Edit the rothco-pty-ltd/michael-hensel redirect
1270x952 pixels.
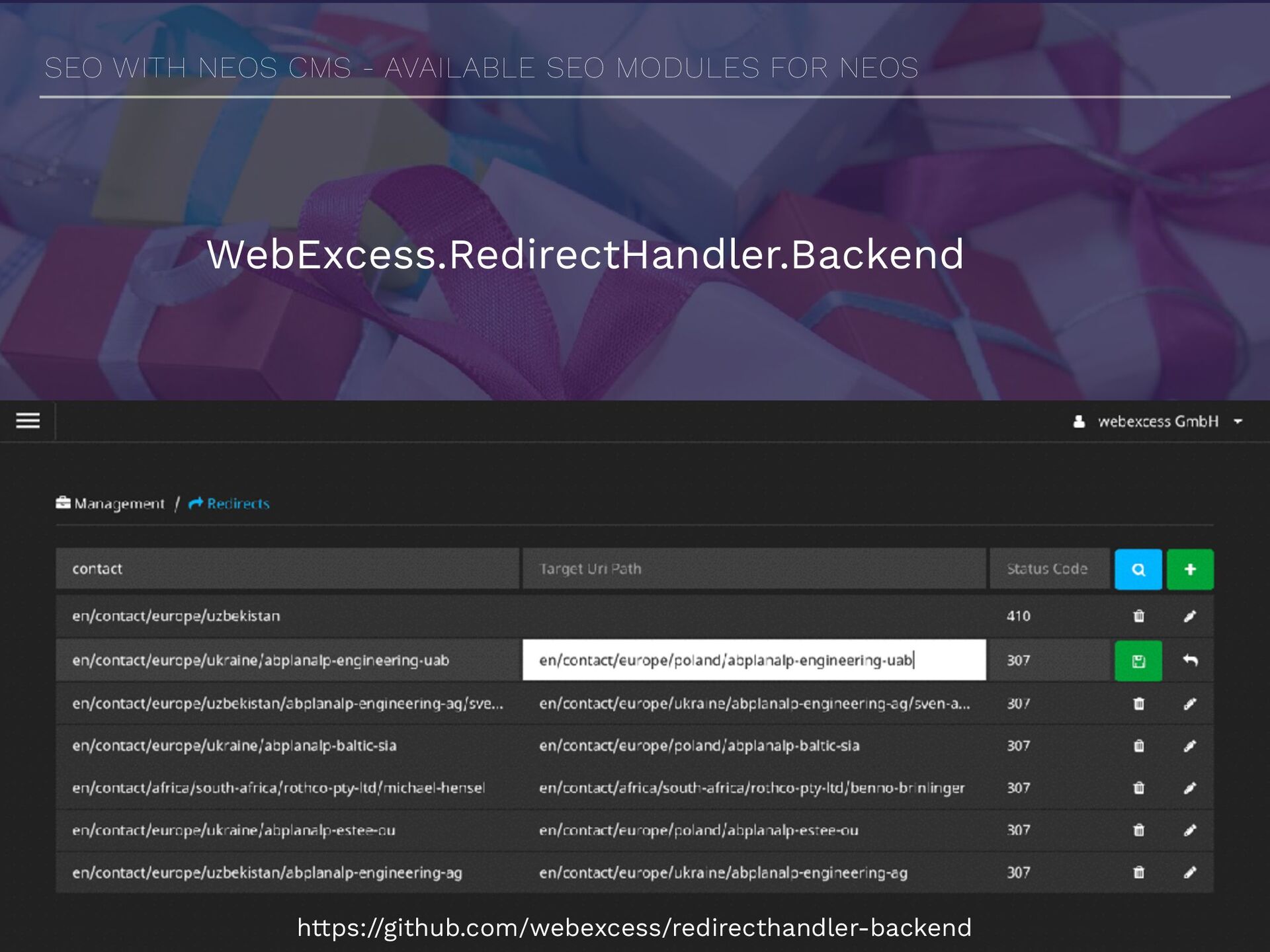point(1190,788)
